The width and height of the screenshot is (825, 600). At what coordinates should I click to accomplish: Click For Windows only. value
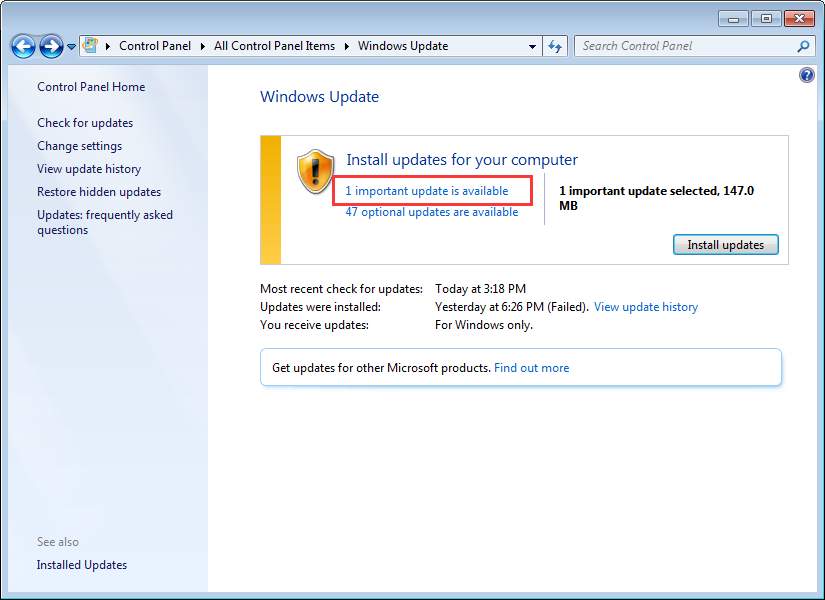(x=484, y=325)
